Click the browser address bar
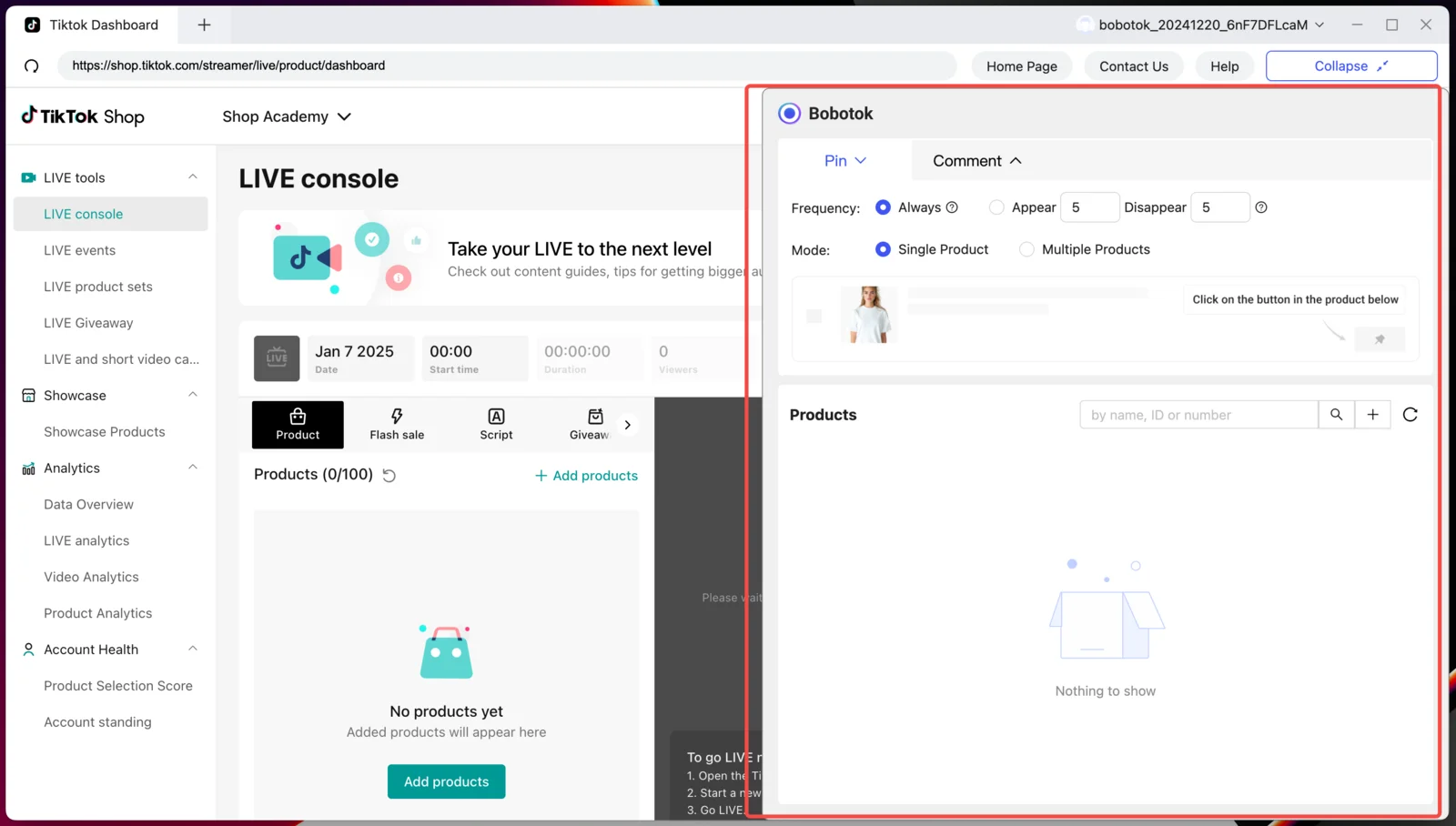 click(x=507, y=65)
